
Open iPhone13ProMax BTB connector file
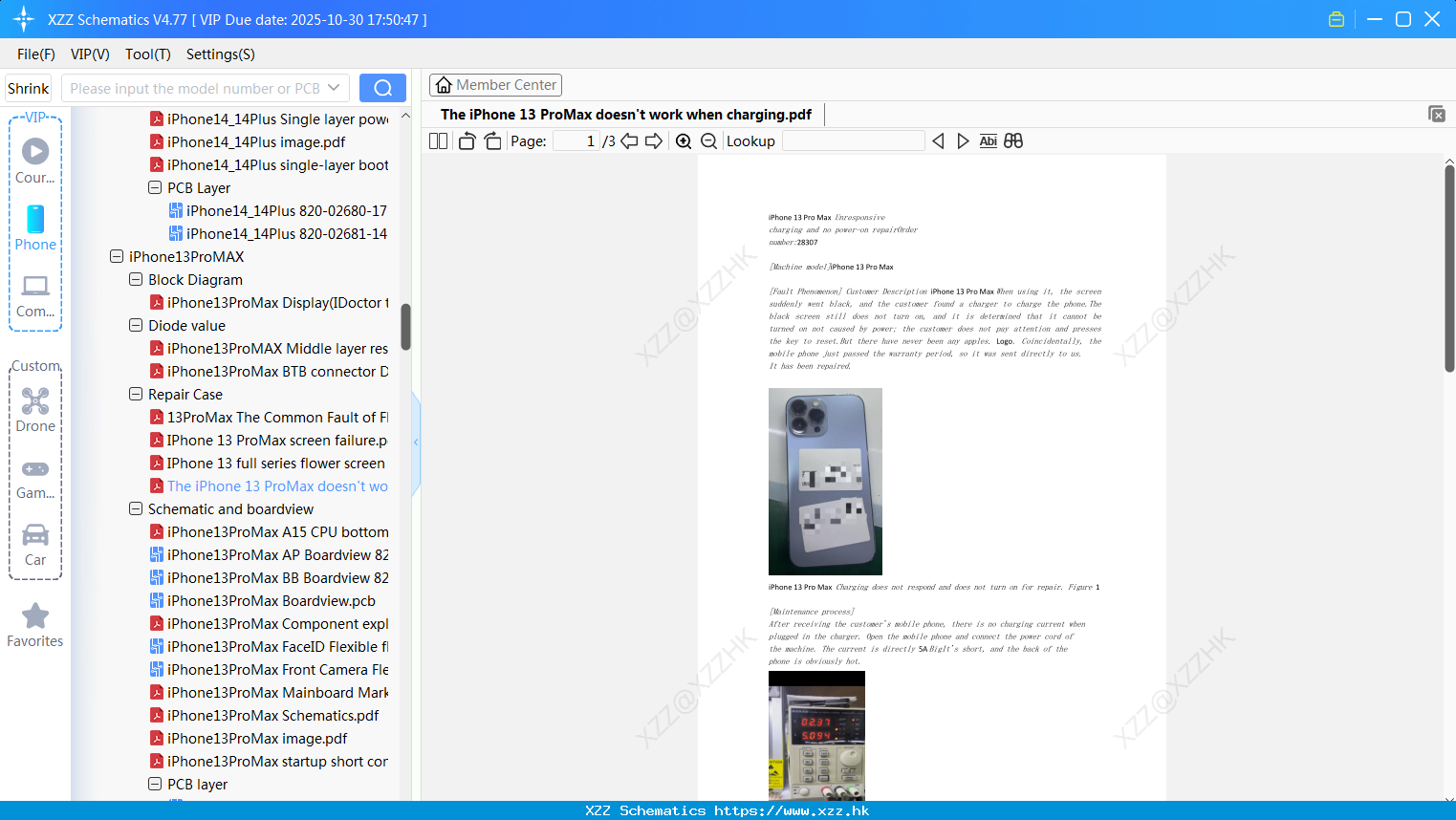[x=270, y=371]
